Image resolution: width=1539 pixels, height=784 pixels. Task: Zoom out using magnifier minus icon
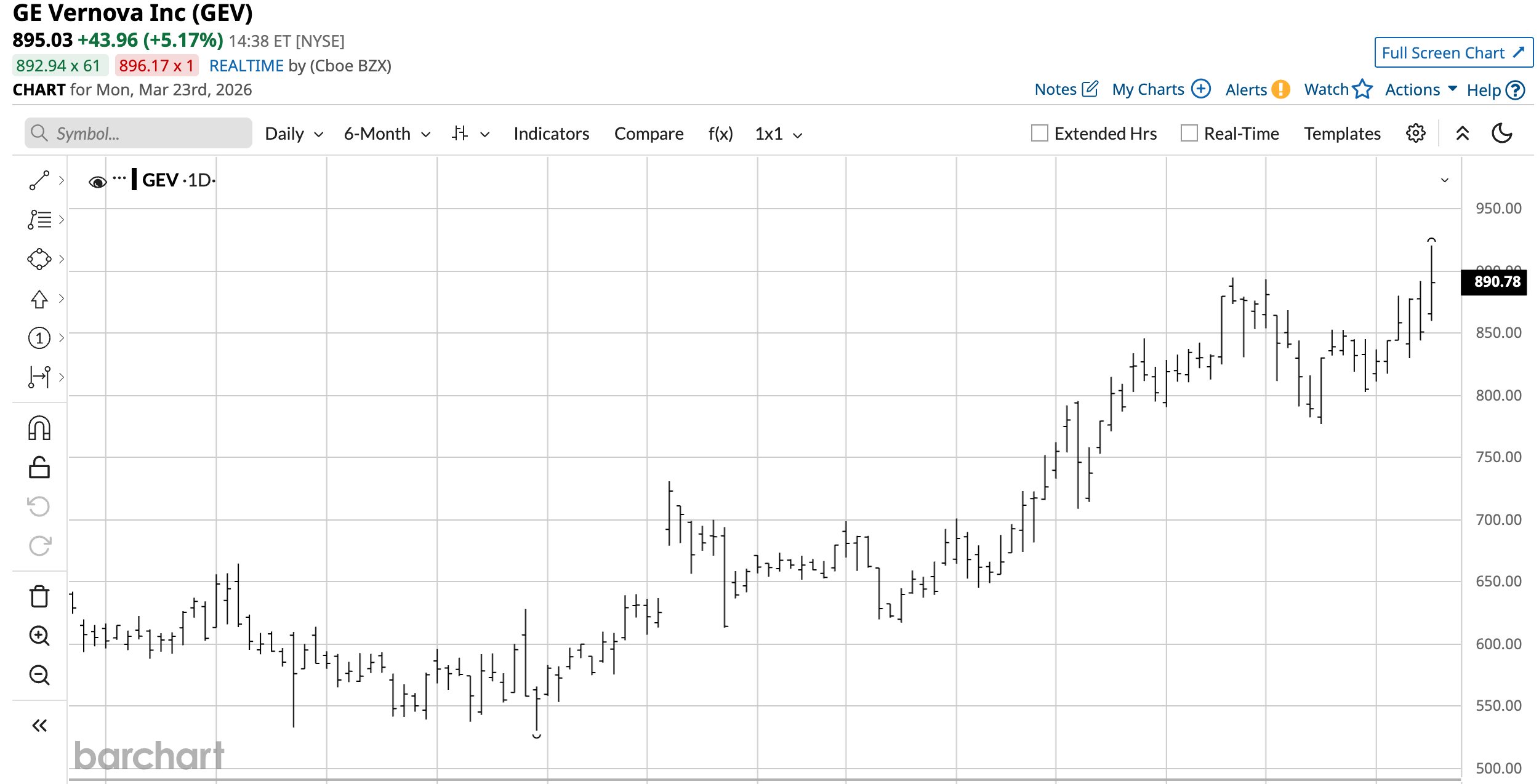pos(39,675)
